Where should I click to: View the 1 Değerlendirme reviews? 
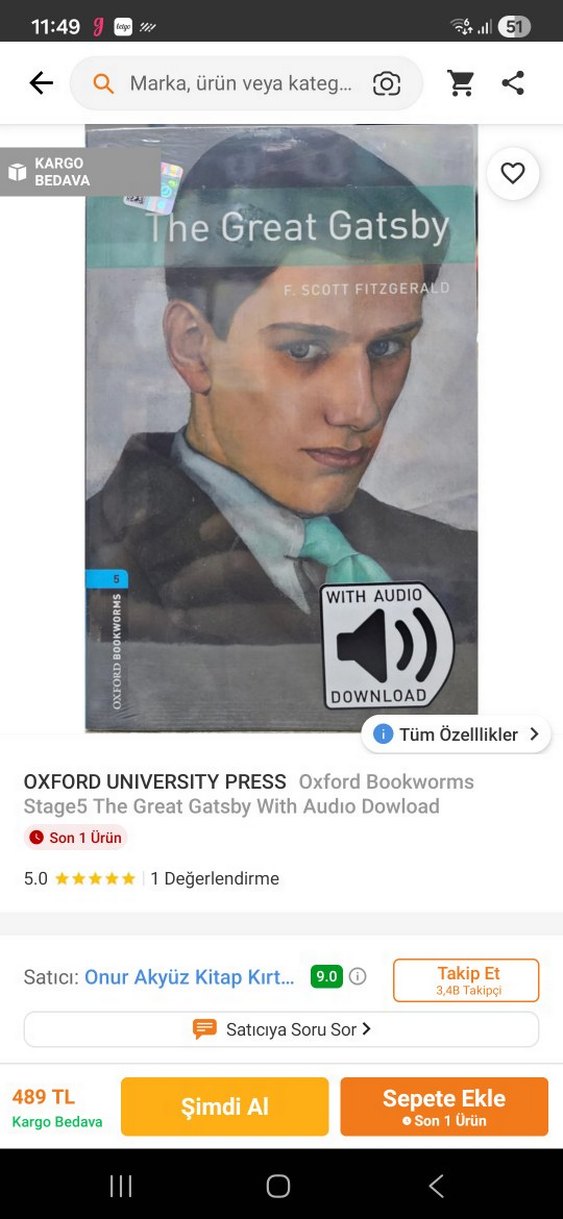coord(215,879)
